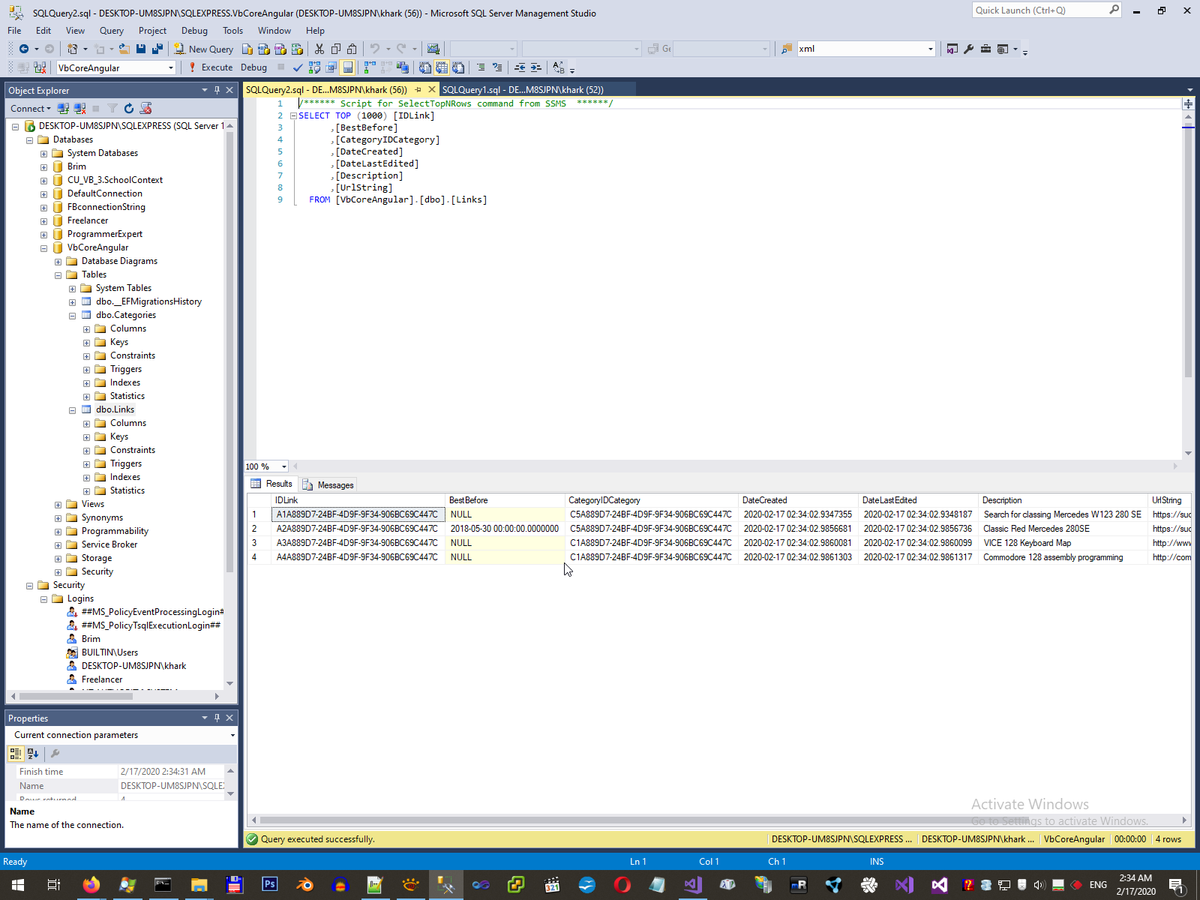1200x900 pixels.
Task: Click the Activity Monitor icon in Object Explorer
Action: pyautogui.click(x=146, y=108)
